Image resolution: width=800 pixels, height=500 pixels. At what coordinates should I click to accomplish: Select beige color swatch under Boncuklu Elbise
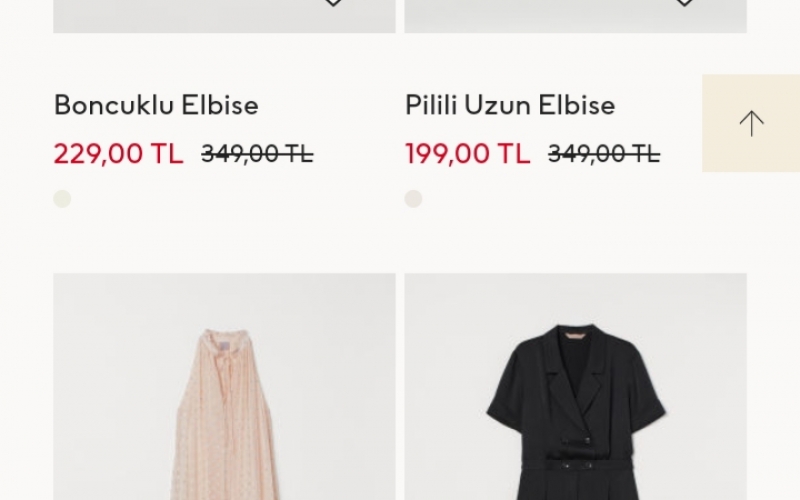(x=62, y=198)
